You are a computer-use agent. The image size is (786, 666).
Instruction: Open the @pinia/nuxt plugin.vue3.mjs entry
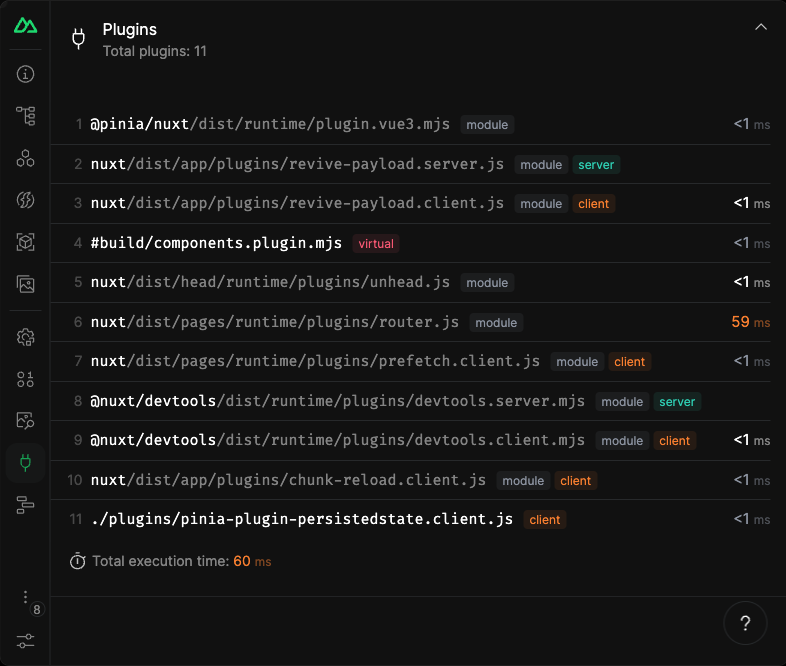270,125
